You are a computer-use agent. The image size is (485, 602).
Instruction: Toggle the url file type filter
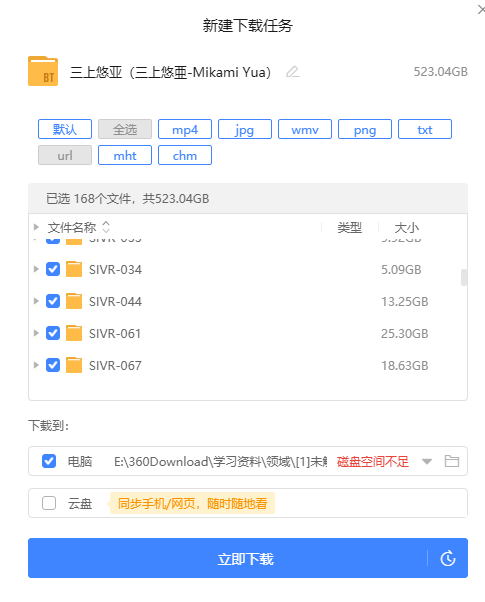[65, 155]
